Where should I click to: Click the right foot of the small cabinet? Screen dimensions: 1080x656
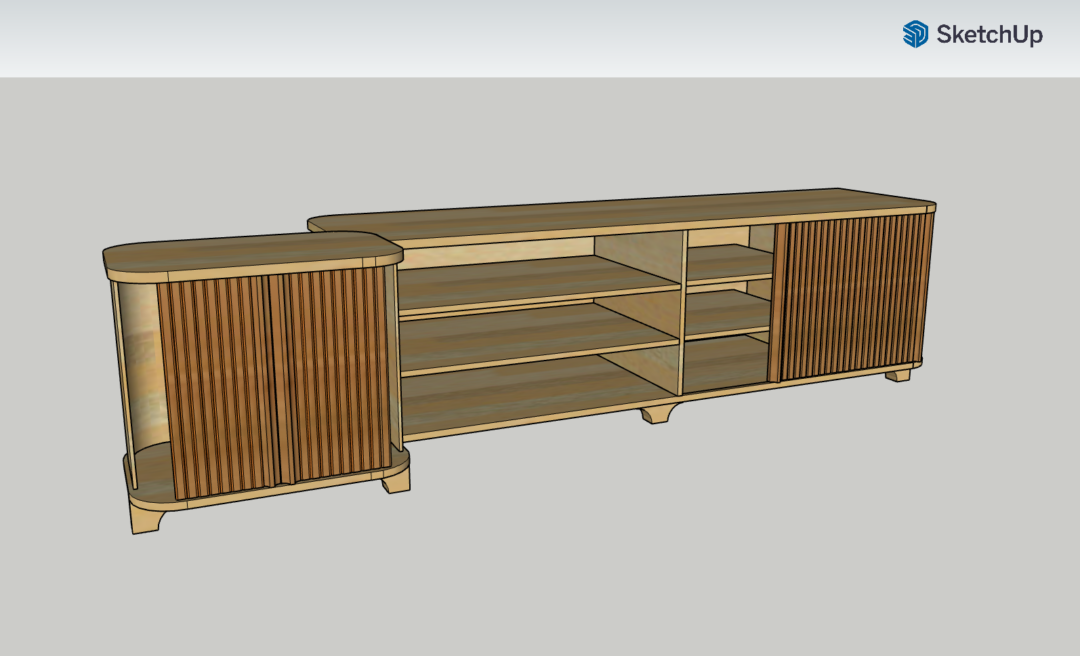click(395, 480)
